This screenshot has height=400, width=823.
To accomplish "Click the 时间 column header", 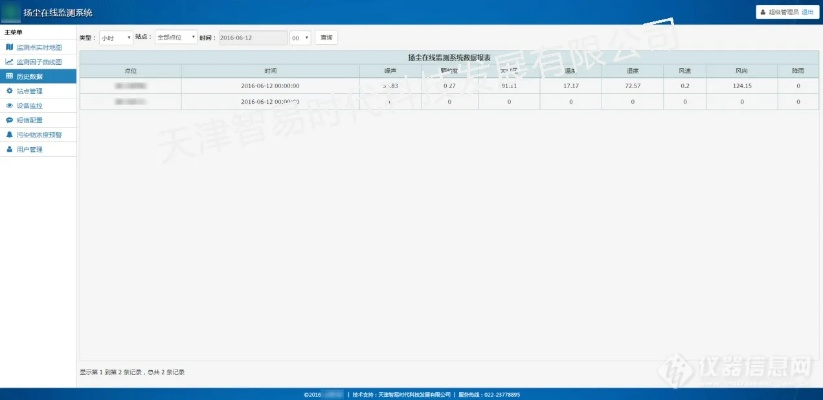I will click(271, 71).
